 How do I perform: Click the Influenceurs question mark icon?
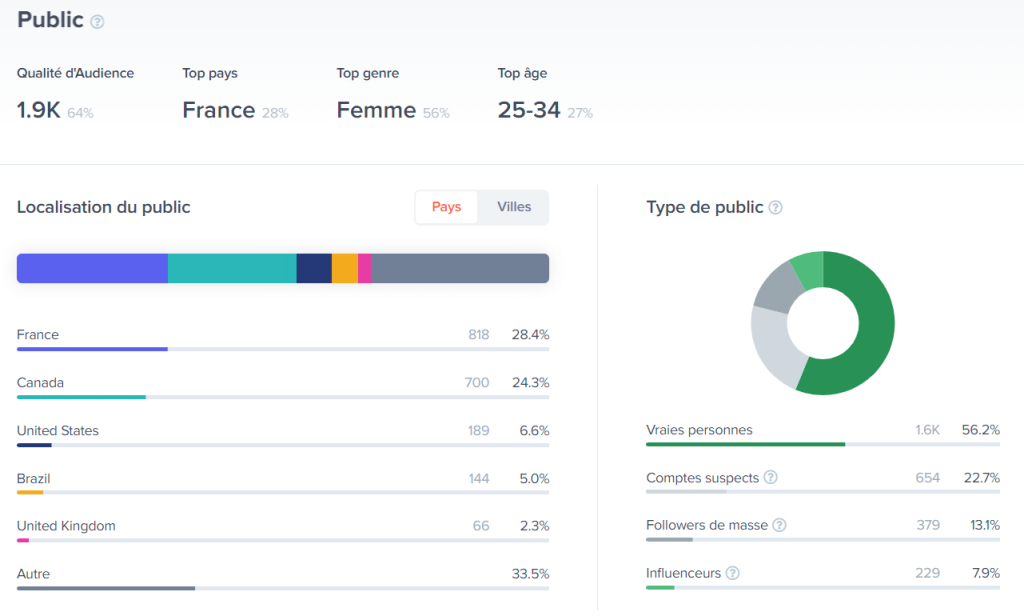(733, 573)
